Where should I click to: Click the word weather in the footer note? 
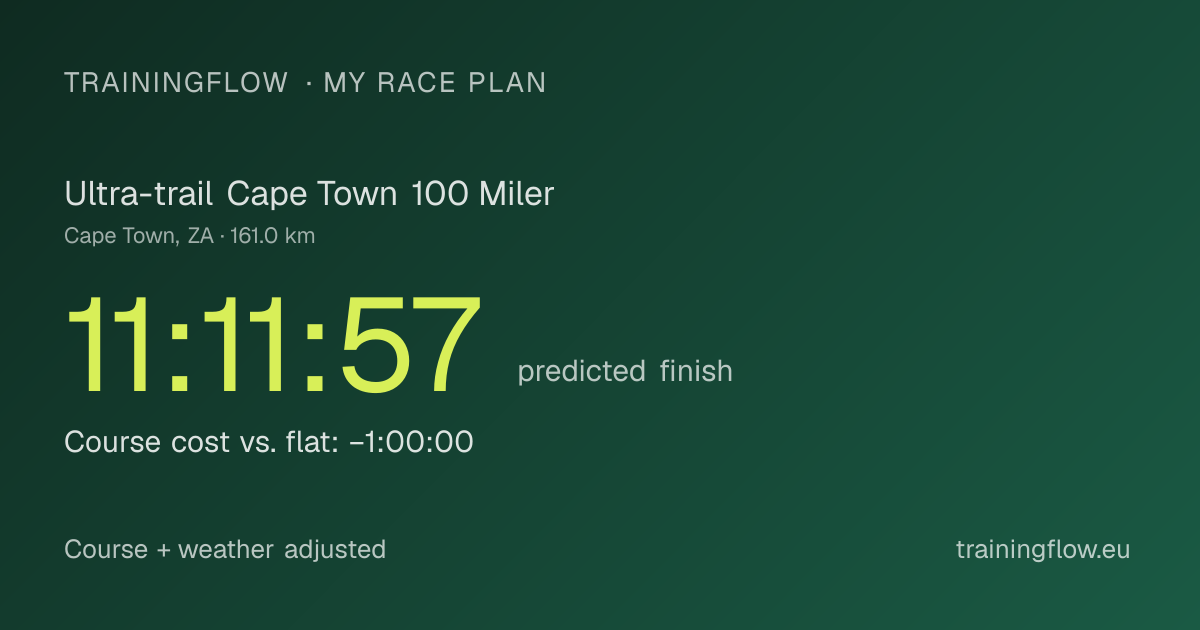tap(226, 549)
